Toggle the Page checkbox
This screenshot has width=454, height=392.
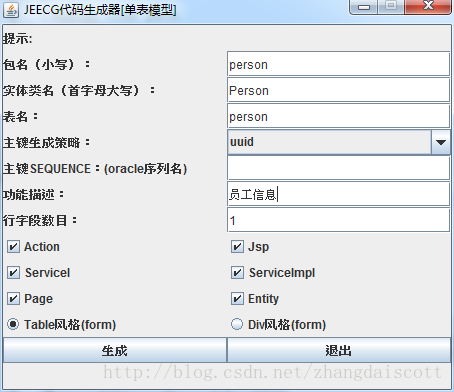coord(13,299)
